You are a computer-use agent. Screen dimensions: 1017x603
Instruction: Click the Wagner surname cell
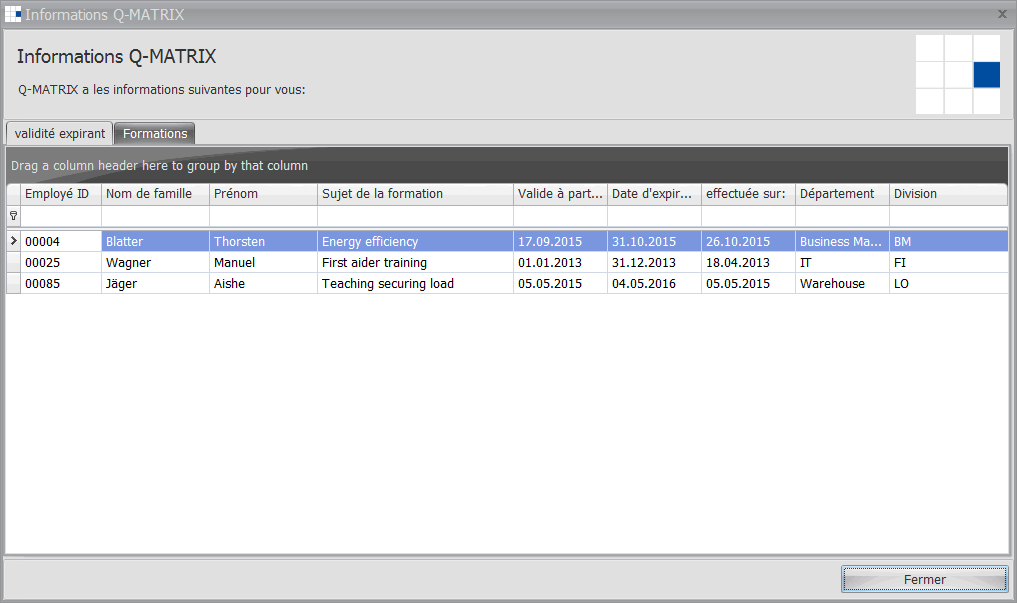[155, 263]
